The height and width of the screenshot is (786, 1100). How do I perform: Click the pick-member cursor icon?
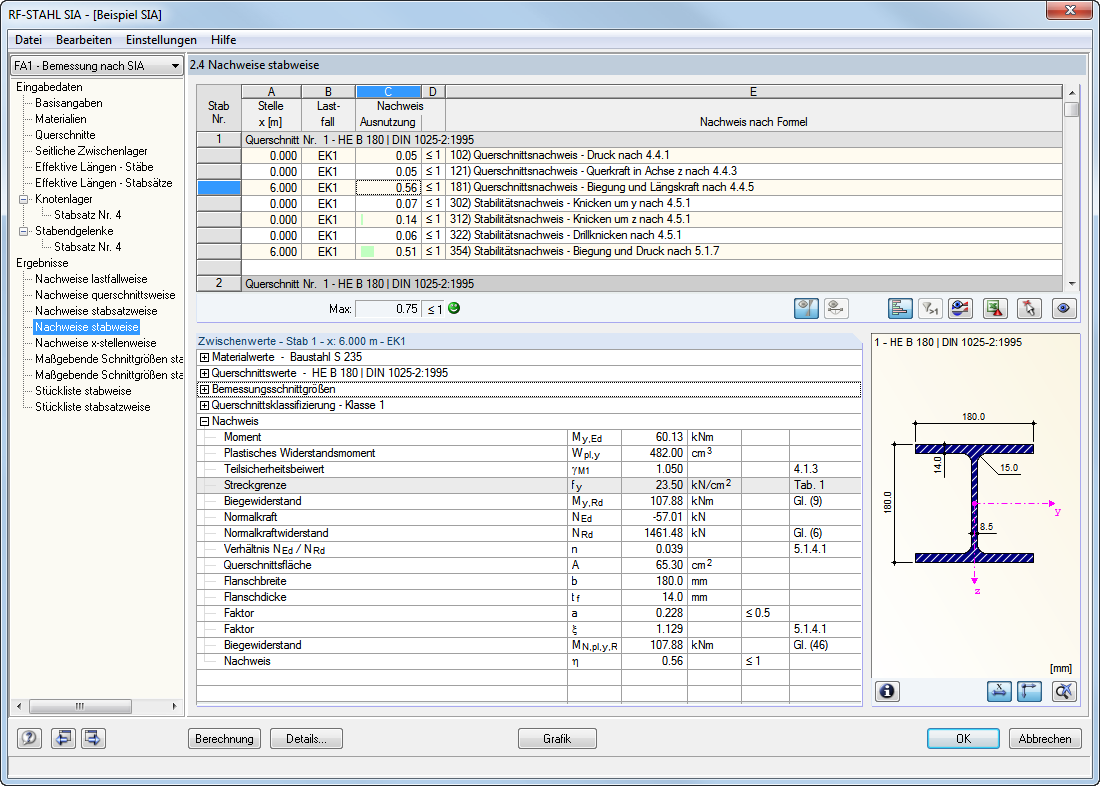tap(1029, 309)
